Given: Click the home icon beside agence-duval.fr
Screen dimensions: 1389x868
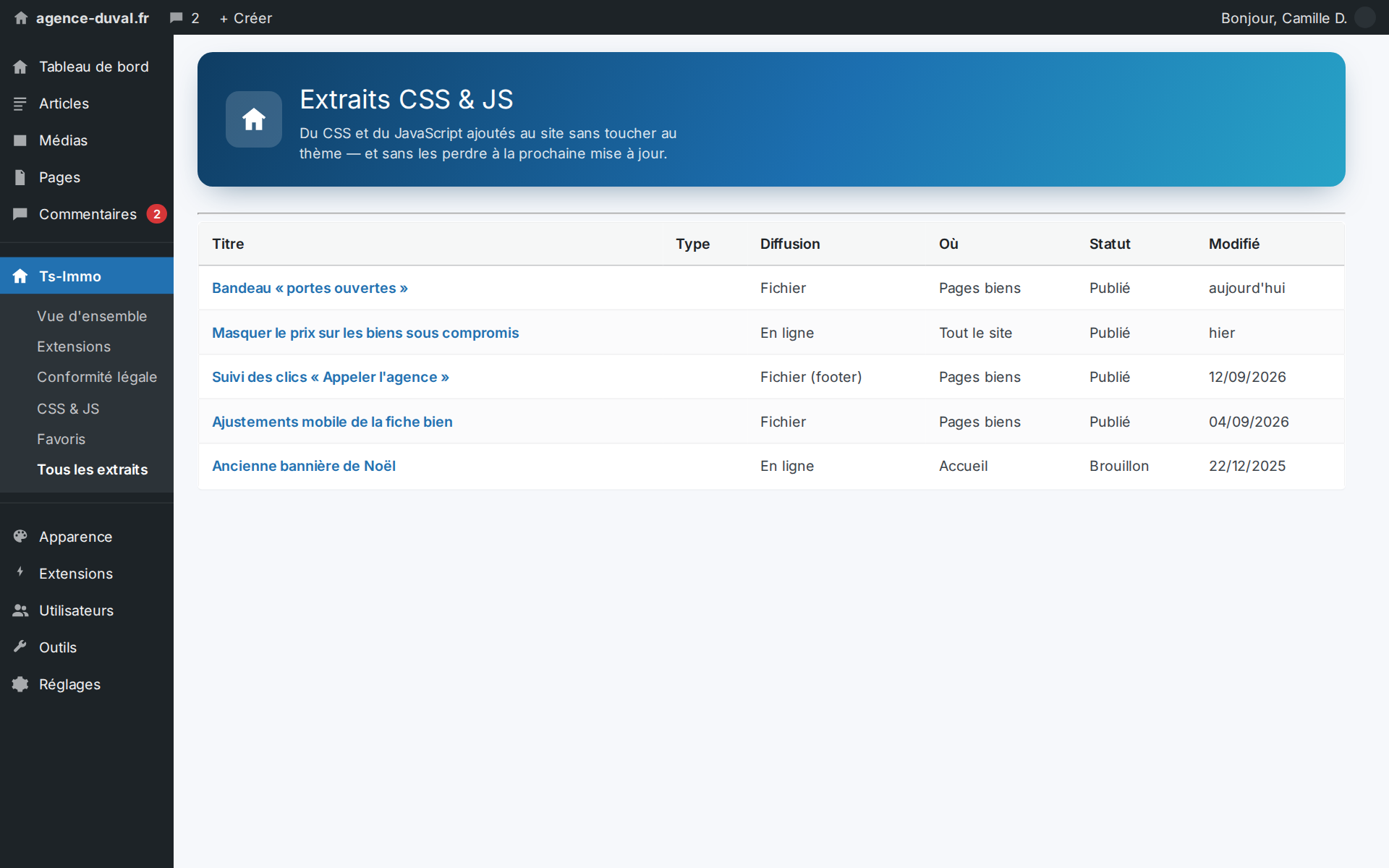Looking at the screenshot, I should tap(21, 18).
